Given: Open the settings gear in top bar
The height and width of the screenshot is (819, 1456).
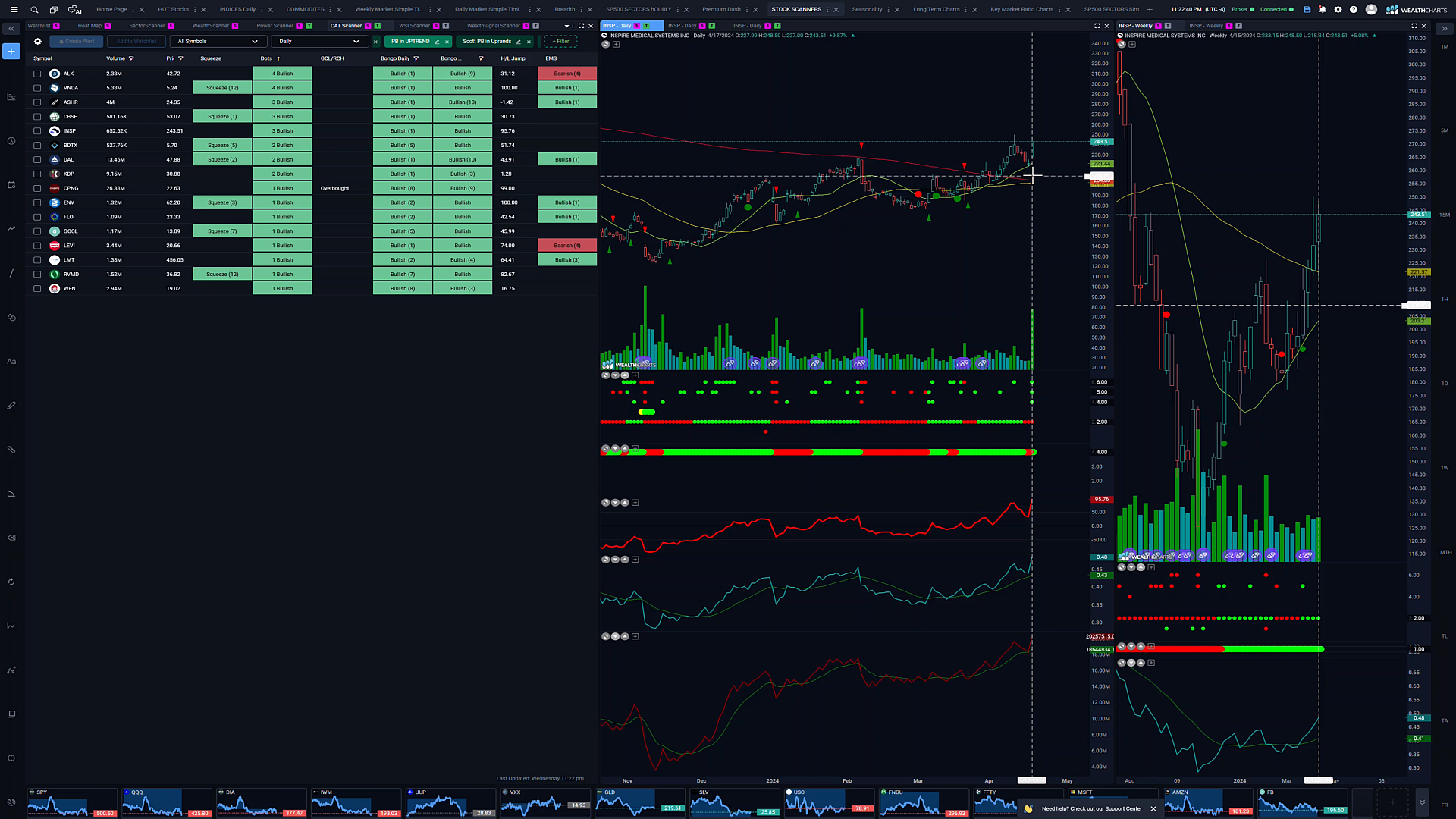Looking at the screenshot, I should pyautogui.click(x=1338, y=10).
